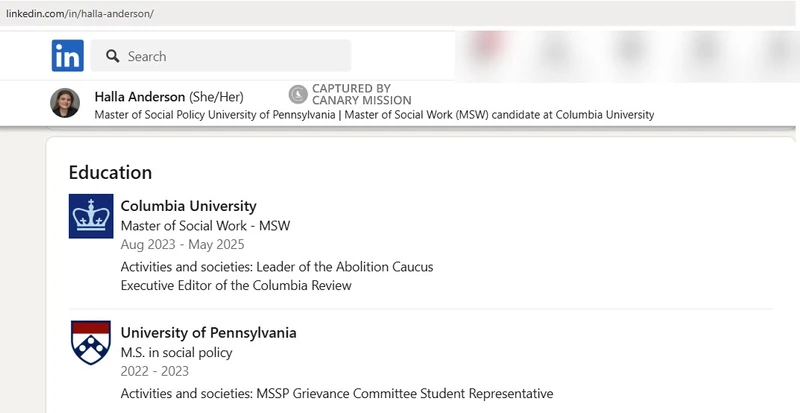This screenshot has height=413, width=800.
Task: Click the 2022 - 2023 date range
Action: [x=155, y=371]
